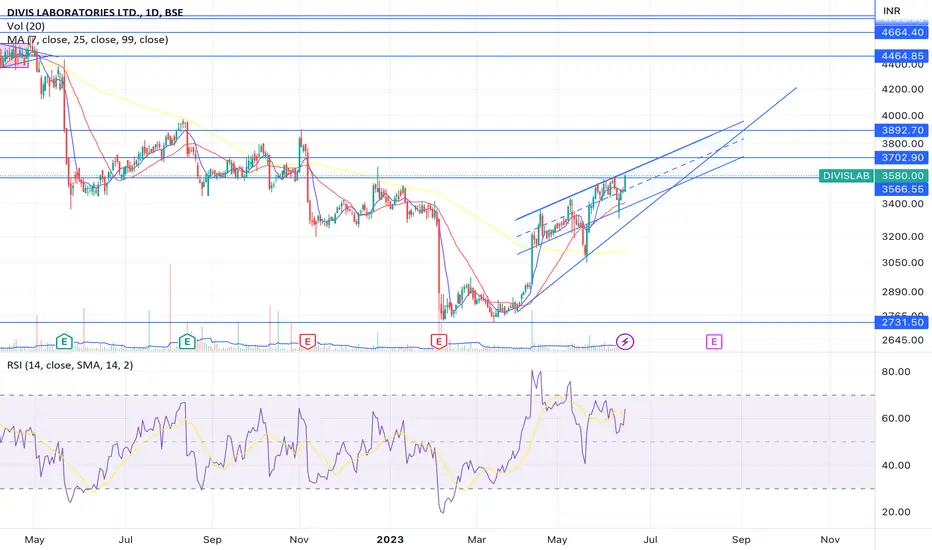Select the 3566.55 price line label

pyautogui.click(x=902, y=189)
